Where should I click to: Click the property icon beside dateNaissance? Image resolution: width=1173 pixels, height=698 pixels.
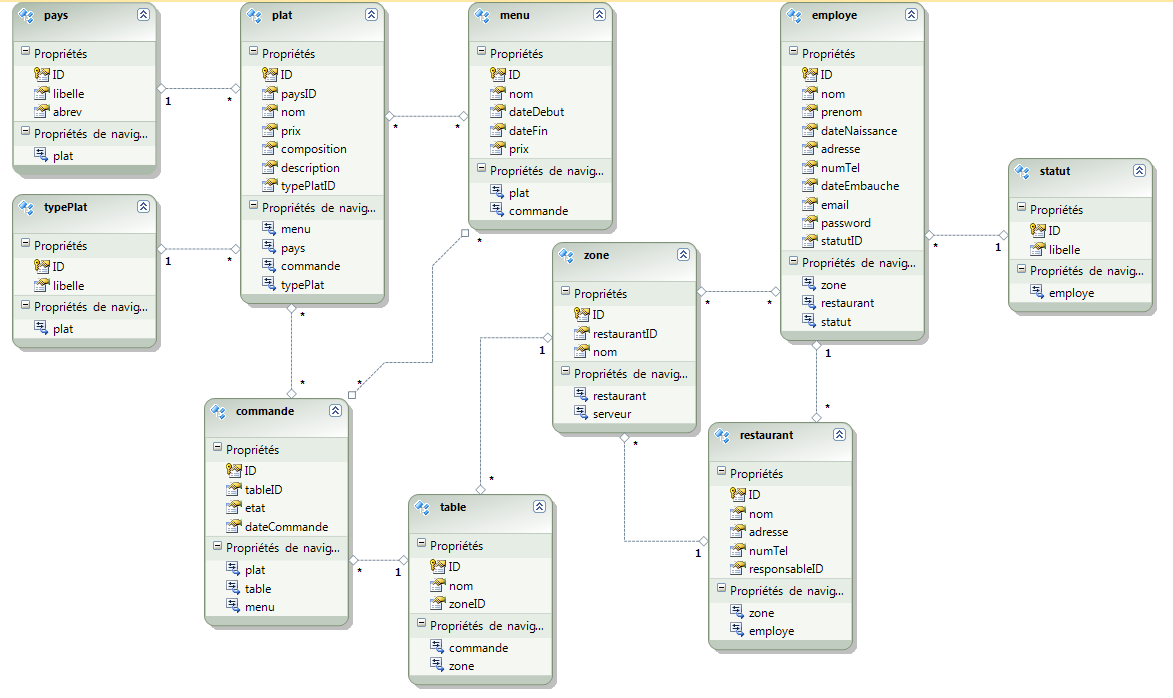(x=810, y=130)
